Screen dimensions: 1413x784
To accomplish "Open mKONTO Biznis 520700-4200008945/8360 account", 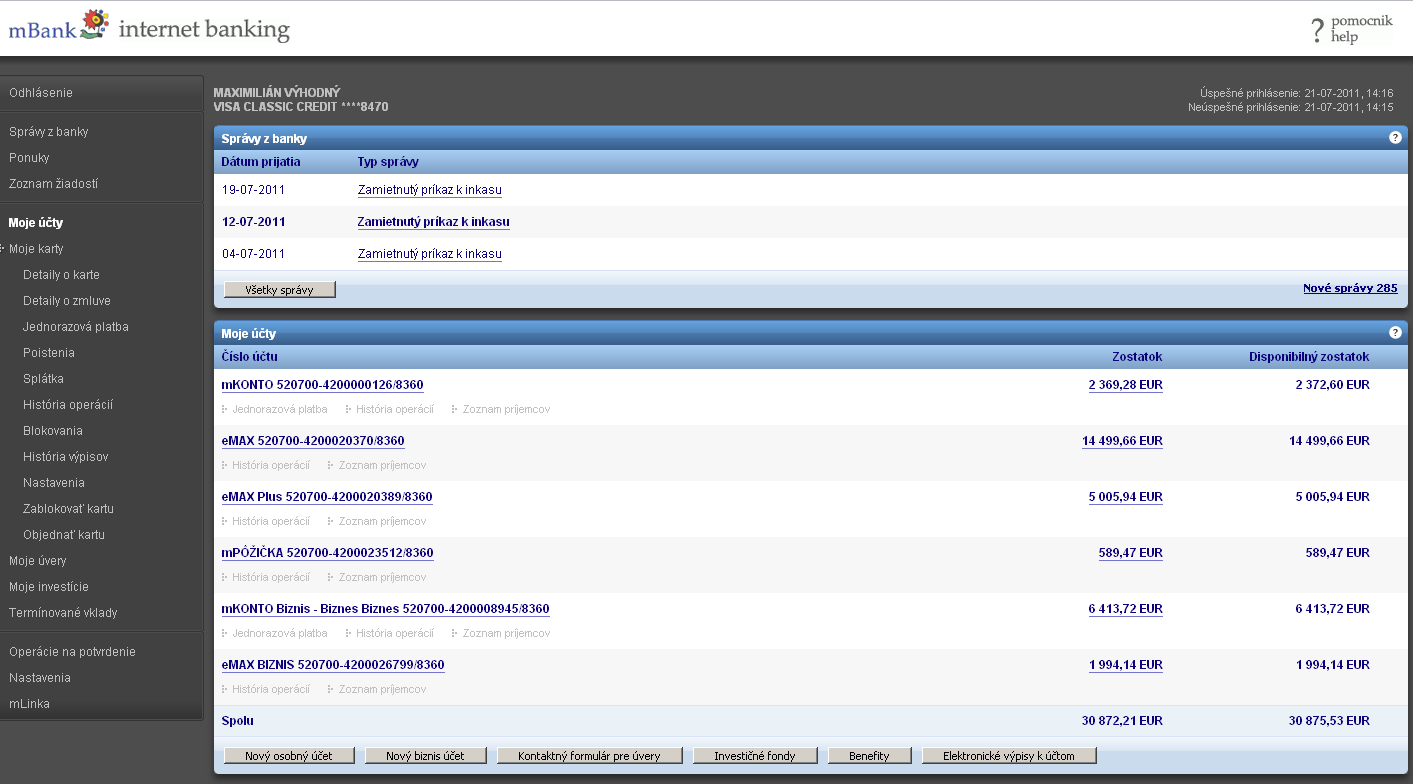I will 385,609.
